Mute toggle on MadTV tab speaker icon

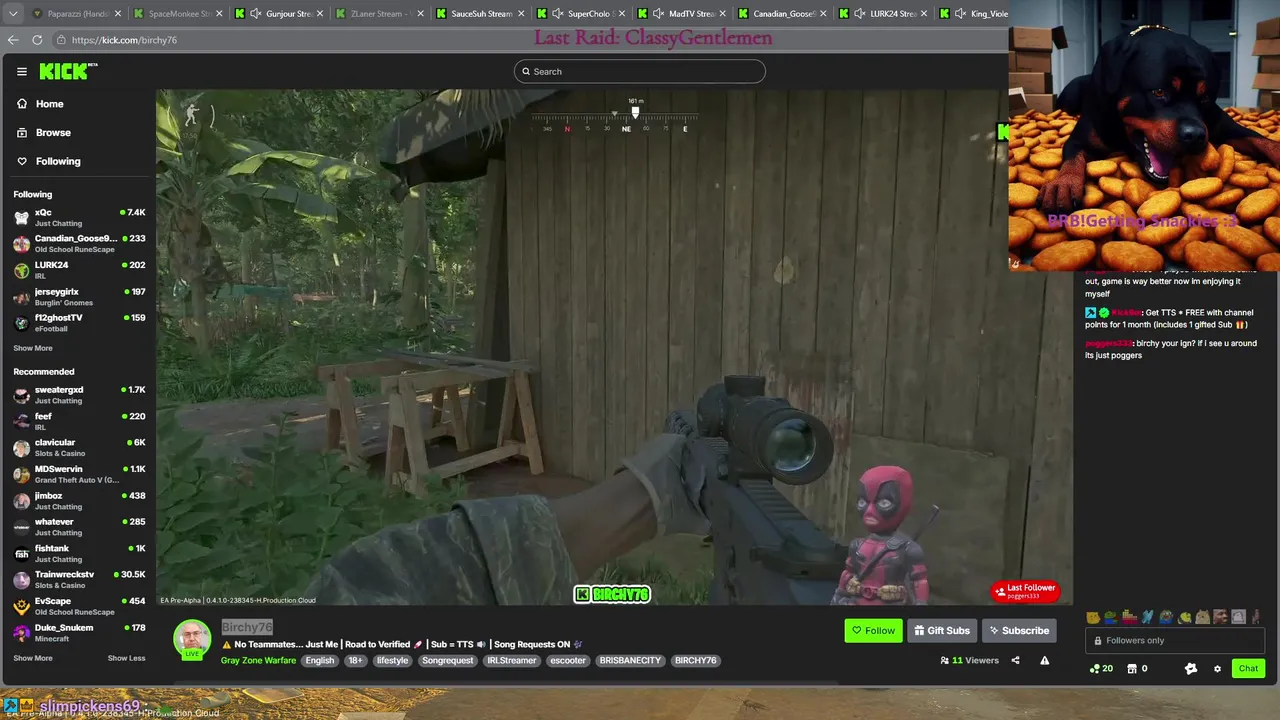pyautogui.click(x=659, y=14)
